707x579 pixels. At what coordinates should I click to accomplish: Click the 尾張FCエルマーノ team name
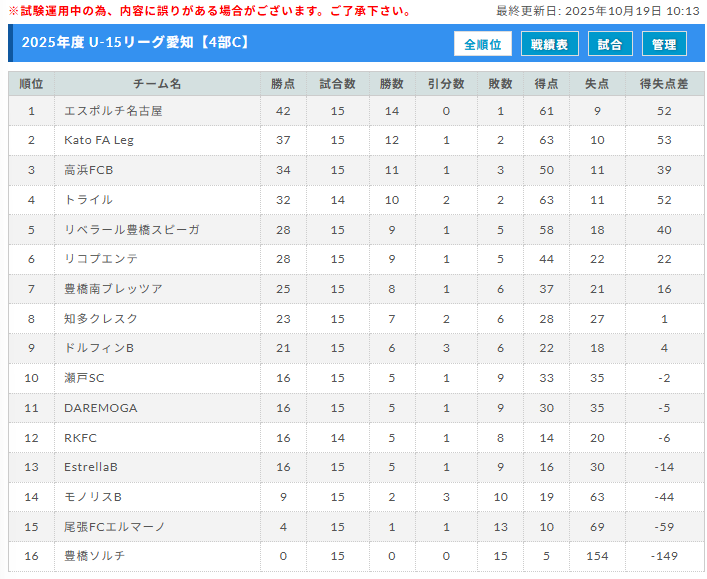point(114,526)
